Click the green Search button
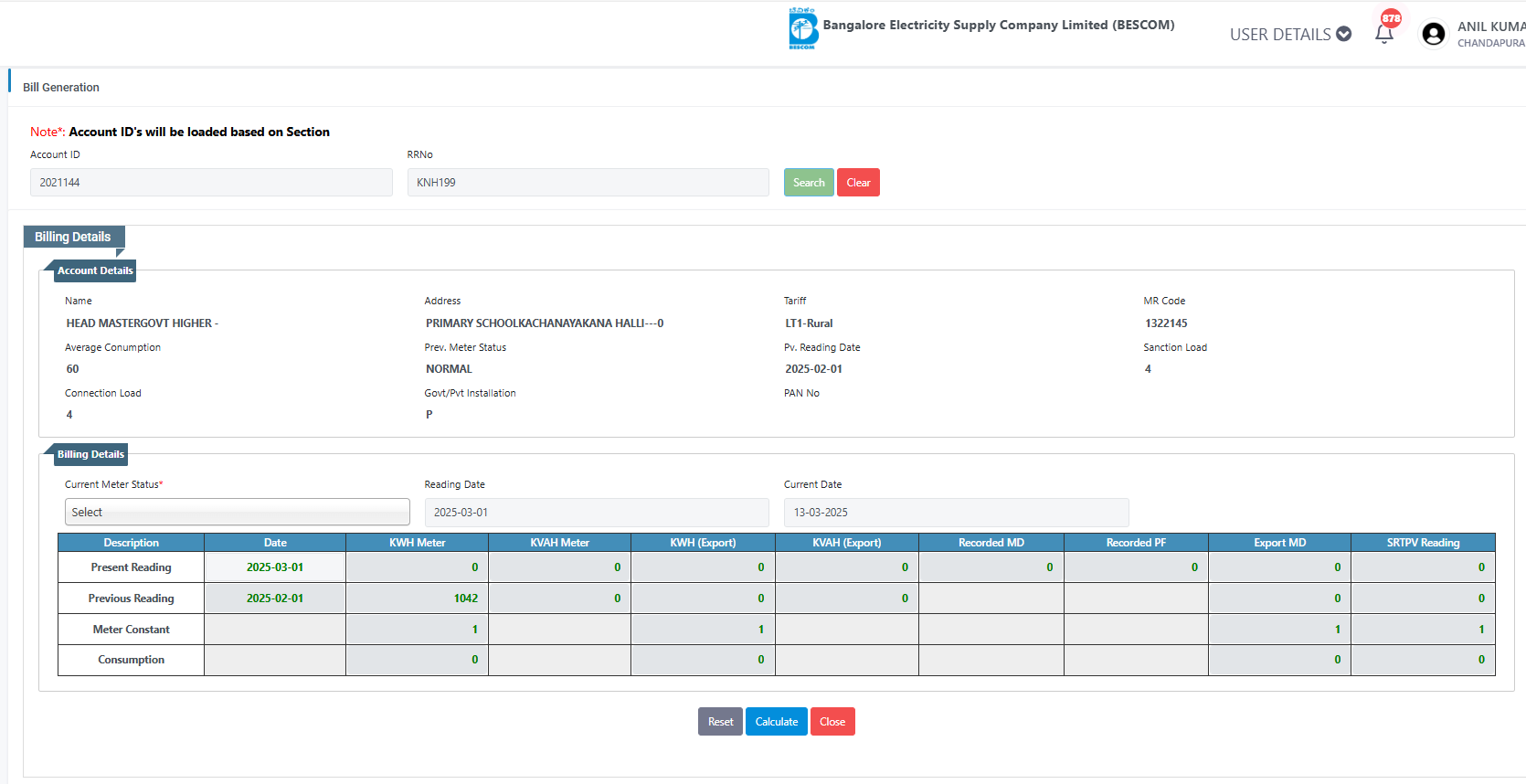The height and width of the screenshot is (784, 1526). click(x=809, y=183)
